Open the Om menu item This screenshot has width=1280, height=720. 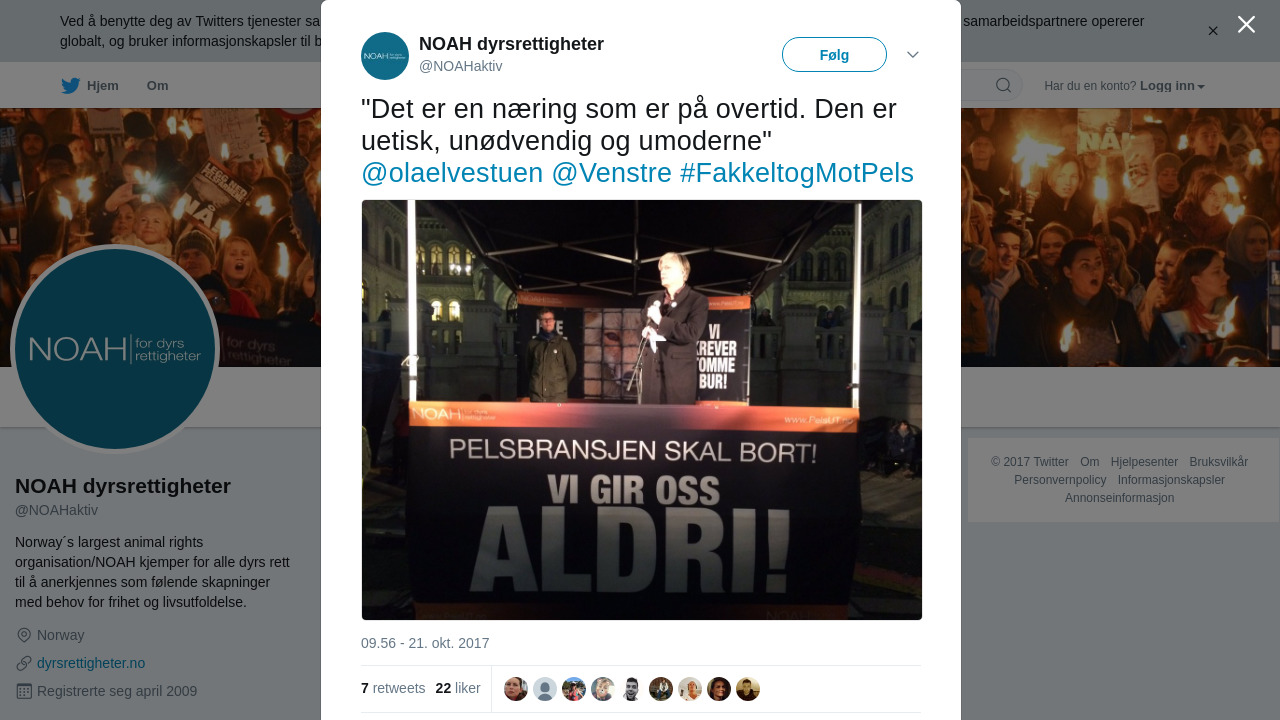click(158, 86)
